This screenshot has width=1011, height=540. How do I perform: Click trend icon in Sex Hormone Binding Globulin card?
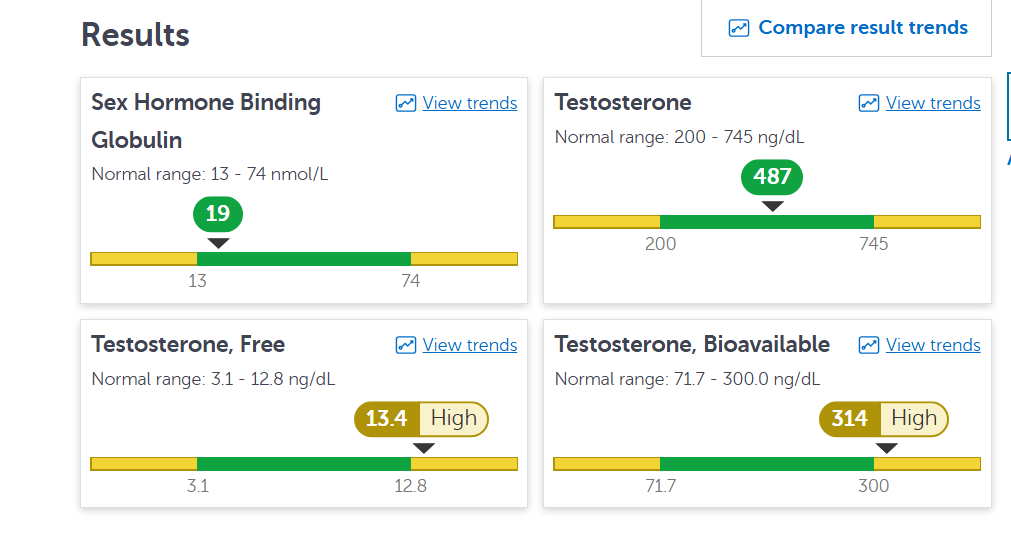(x=406, y=103)
